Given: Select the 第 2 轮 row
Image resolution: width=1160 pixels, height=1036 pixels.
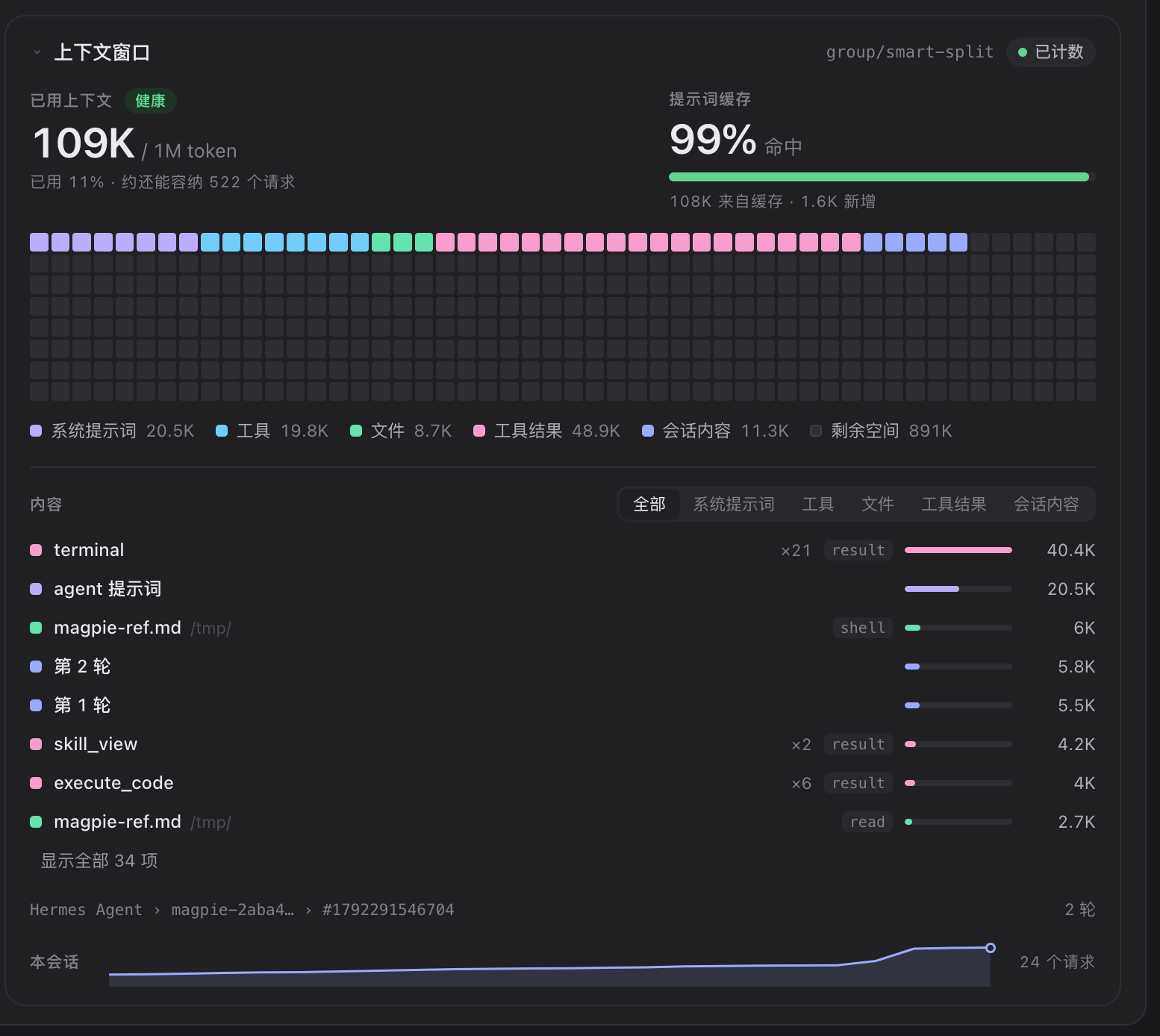Looking at the screenshot, I should 563,667.
